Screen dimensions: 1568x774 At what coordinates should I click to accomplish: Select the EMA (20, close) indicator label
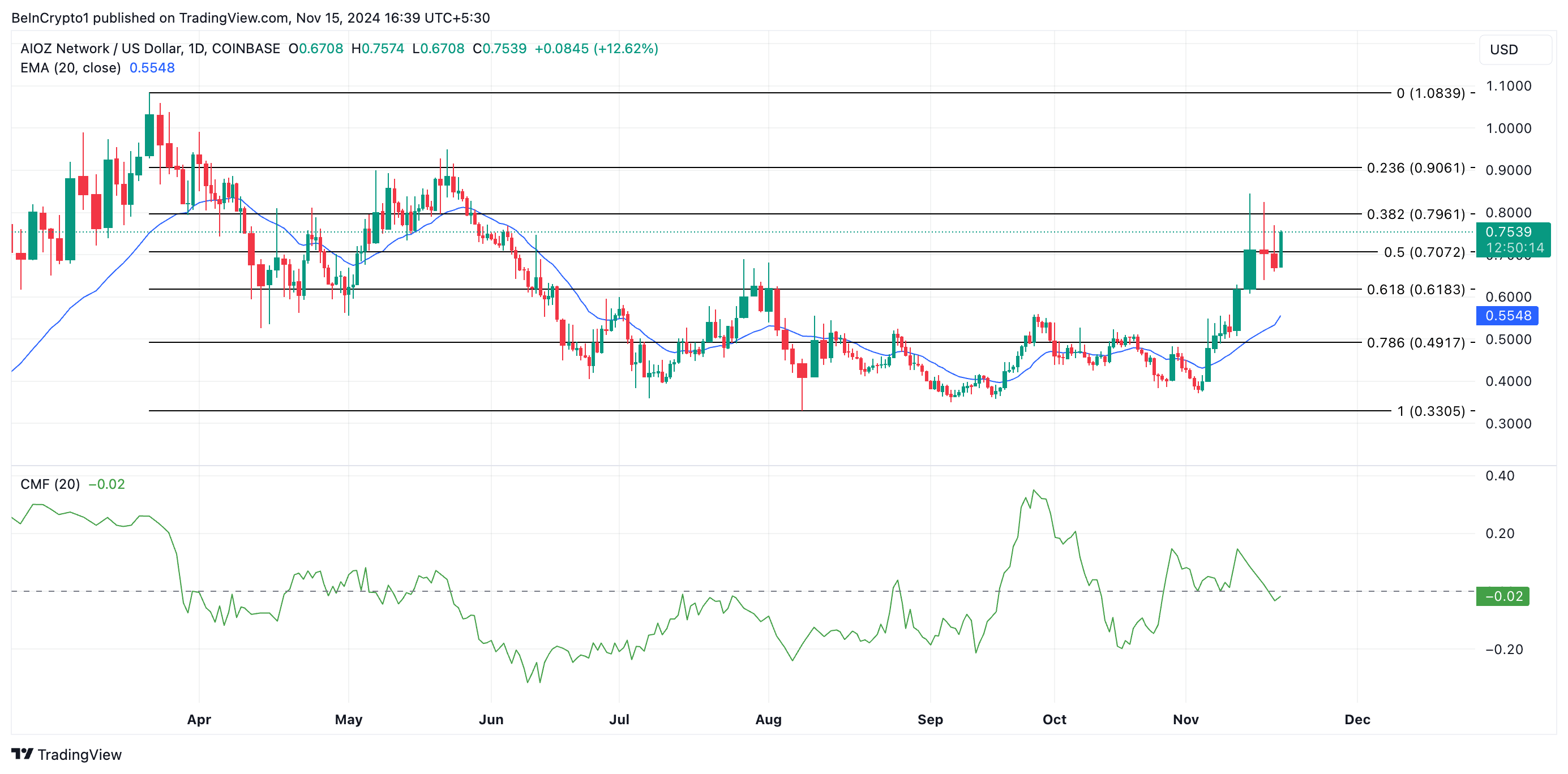[71, 68]
